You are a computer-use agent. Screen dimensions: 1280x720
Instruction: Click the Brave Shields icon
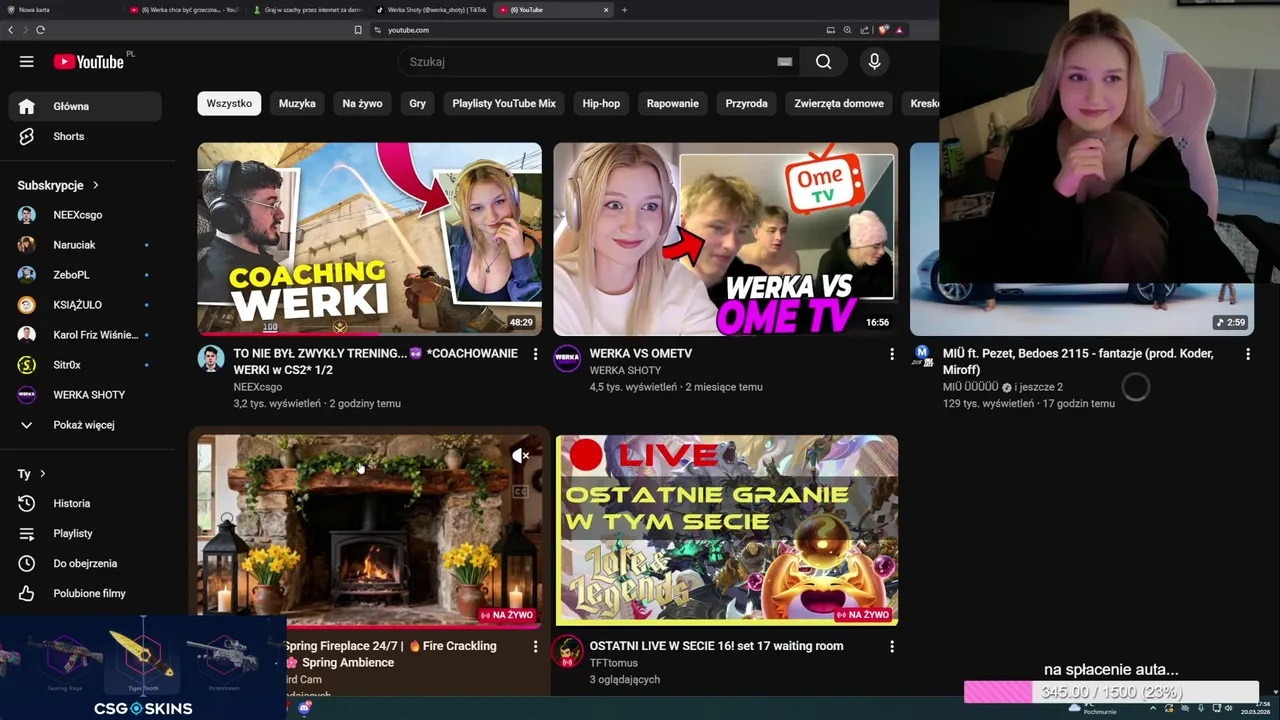pyautogui.click(x=885, y=30)
